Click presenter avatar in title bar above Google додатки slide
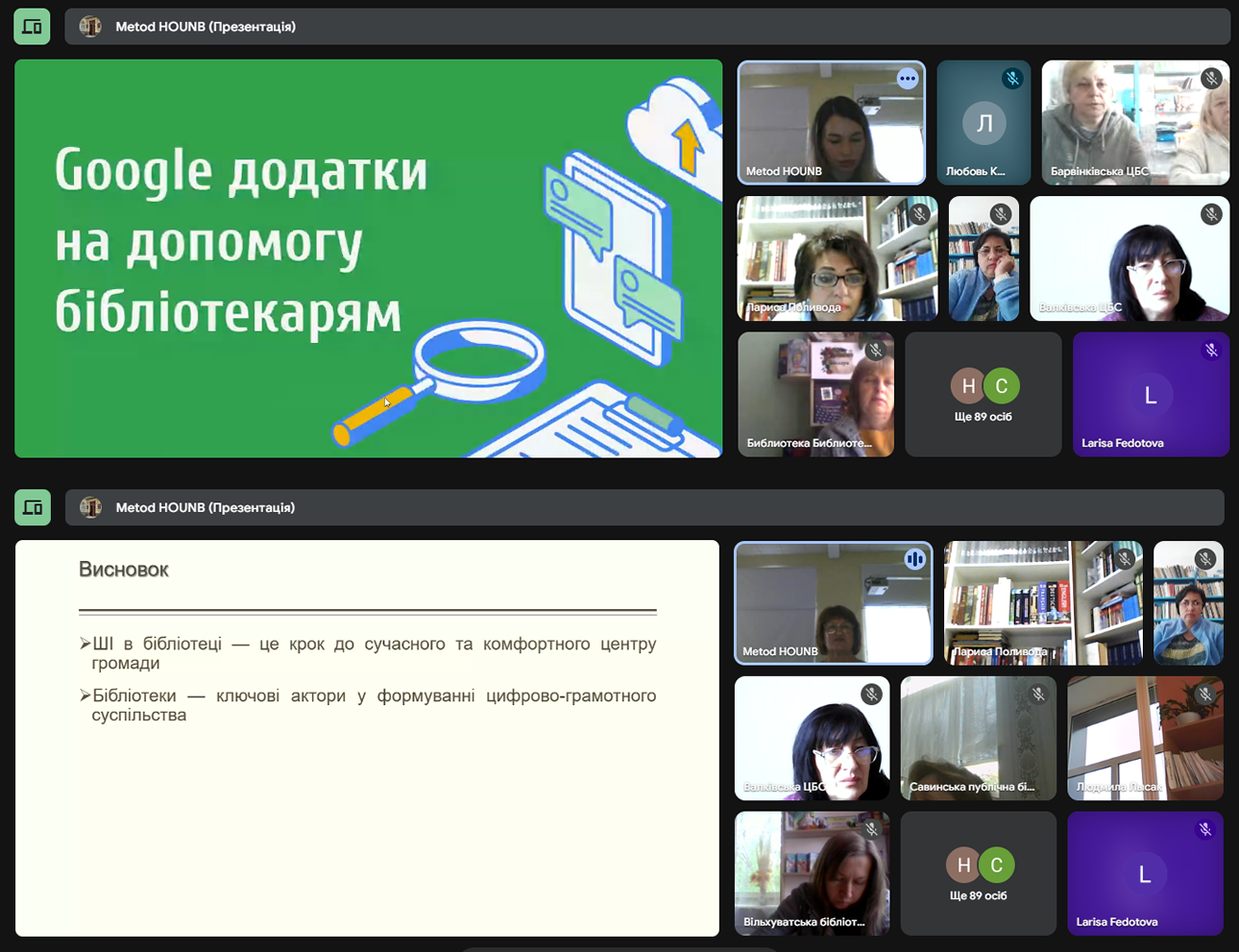This screenshot has height=952, width=1239. 90,27
